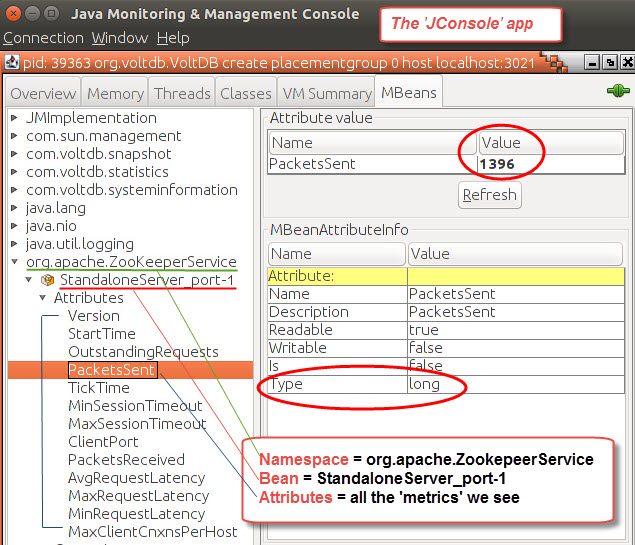Click the Writable row in MBeanAttributeInfo
635x545 pixels.
[x=446, y=348]
